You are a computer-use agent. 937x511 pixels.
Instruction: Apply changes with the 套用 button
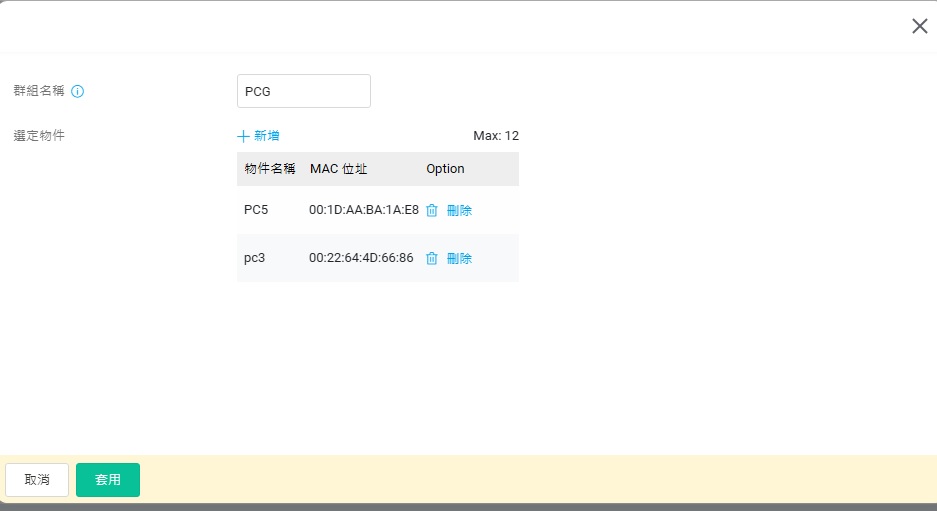pos(108,480)
